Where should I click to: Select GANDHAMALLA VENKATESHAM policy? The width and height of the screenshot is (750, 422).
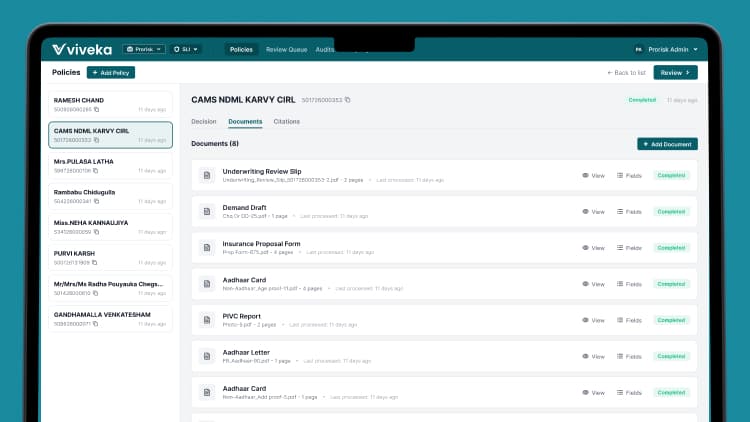coord(110,319)
